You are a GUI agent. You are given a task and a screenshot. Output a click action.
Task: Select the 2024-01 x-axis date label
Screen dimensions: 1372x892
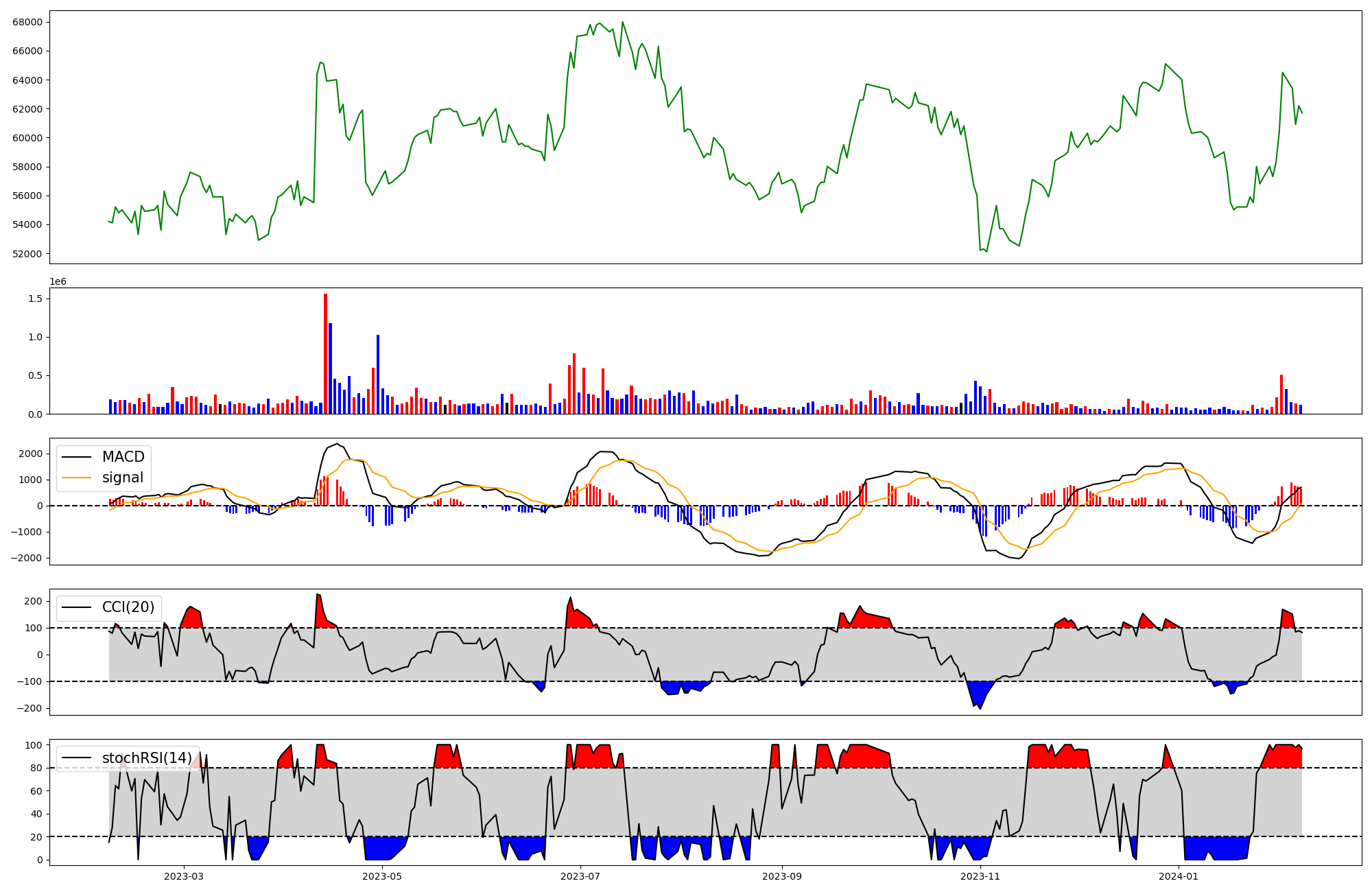1179,876
